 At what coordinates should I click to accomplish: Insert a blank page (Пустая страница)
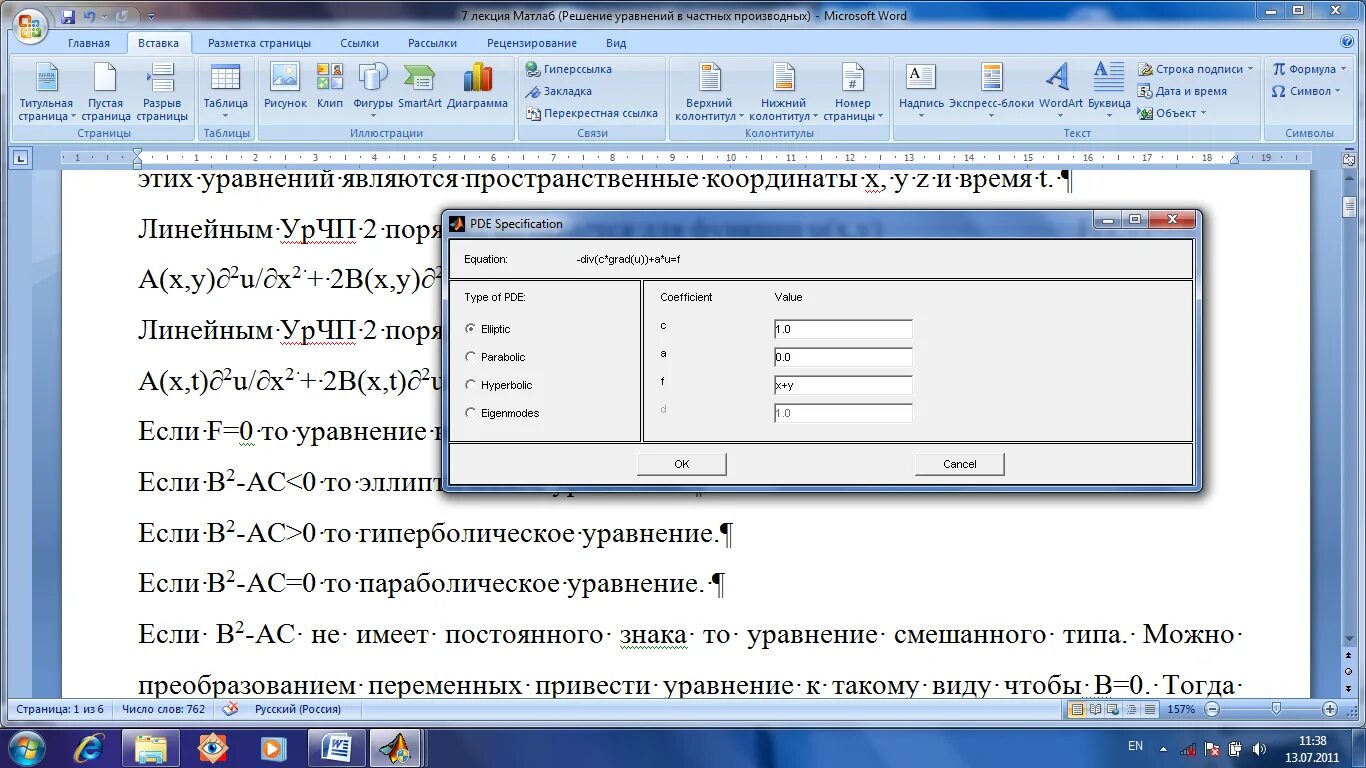(x=105, y=92)
